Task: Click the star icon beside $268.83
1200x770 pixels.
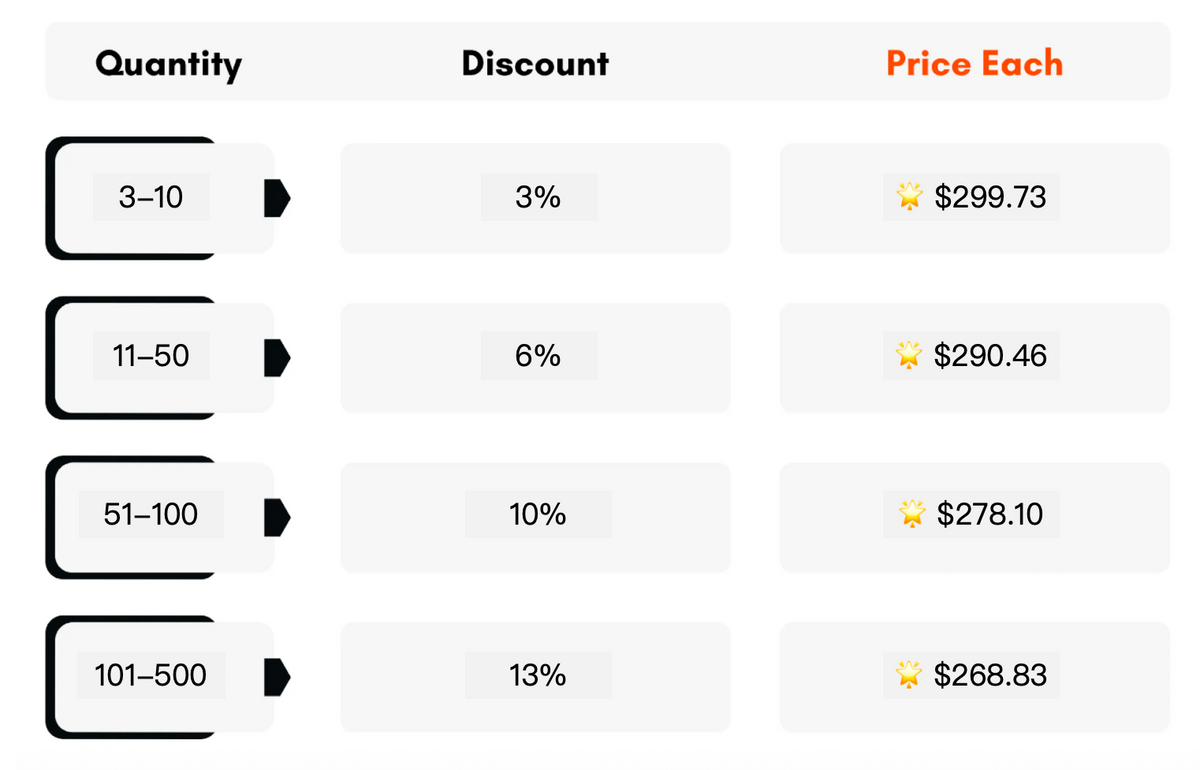Action: [909, 675]
